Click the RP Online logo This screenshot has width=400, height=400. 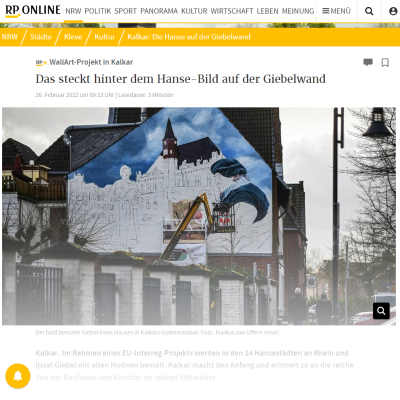tap(33, 11)
